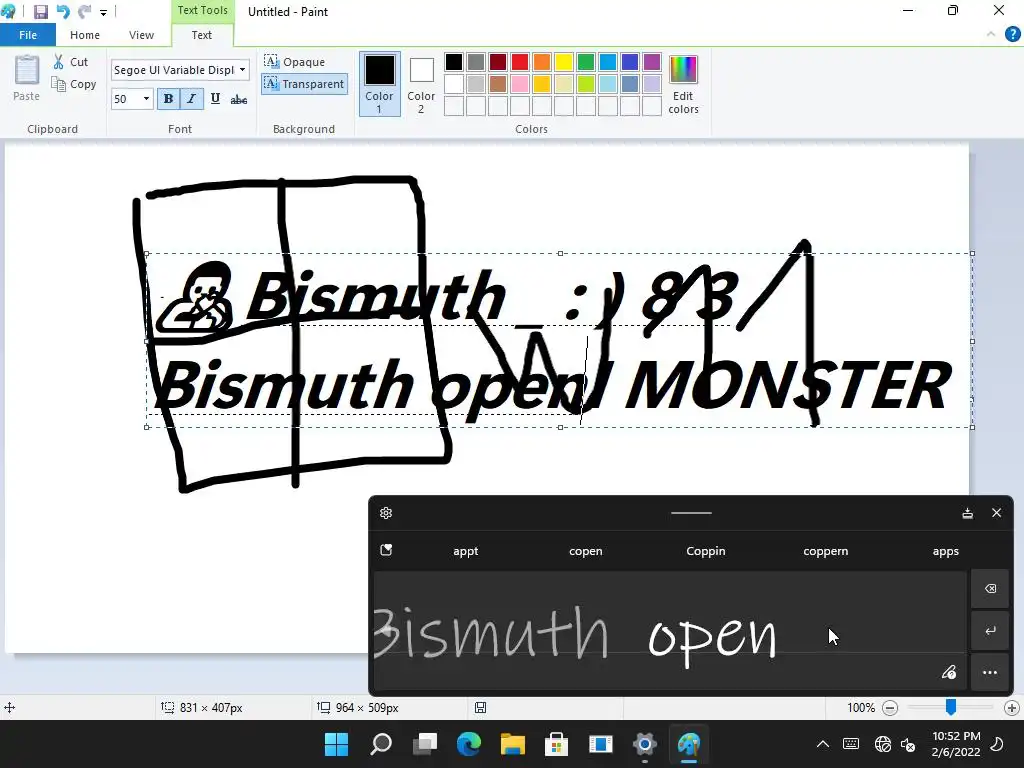Viewport: 1024px width, 768px height.
Task: Choose the suggestion 'coppern'
Action: [x=825, y=551]
